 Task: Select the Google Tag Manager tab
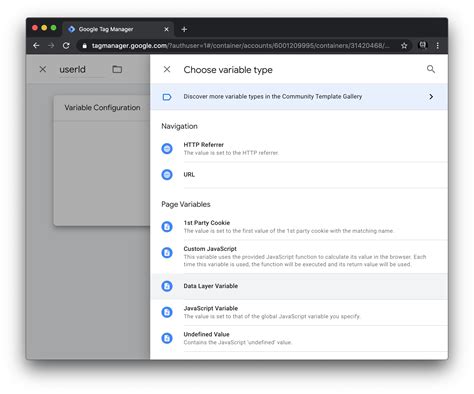[117, 29]
